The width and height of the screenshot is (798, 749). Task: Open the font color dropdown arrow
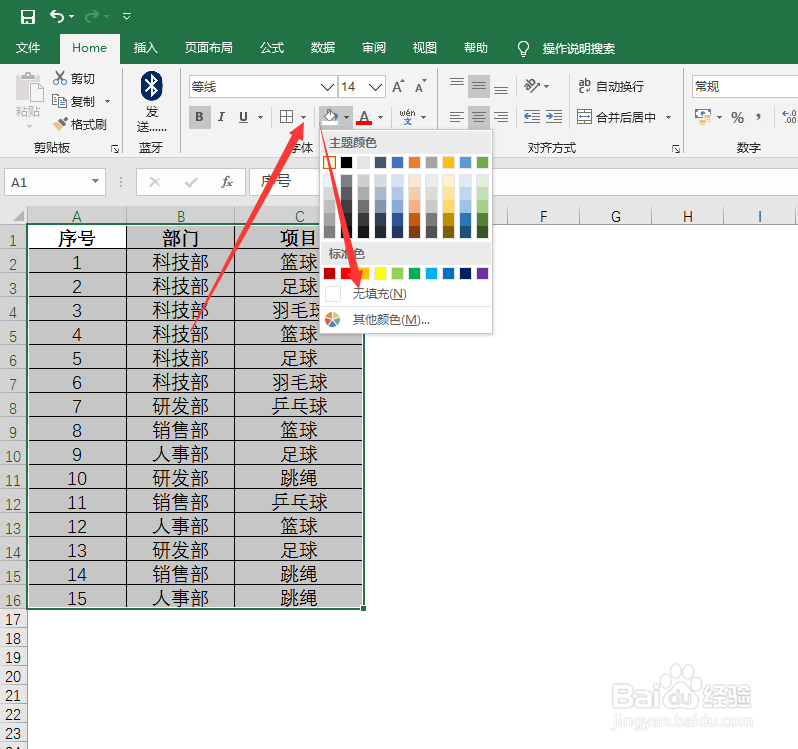click(x=381, y=118)
